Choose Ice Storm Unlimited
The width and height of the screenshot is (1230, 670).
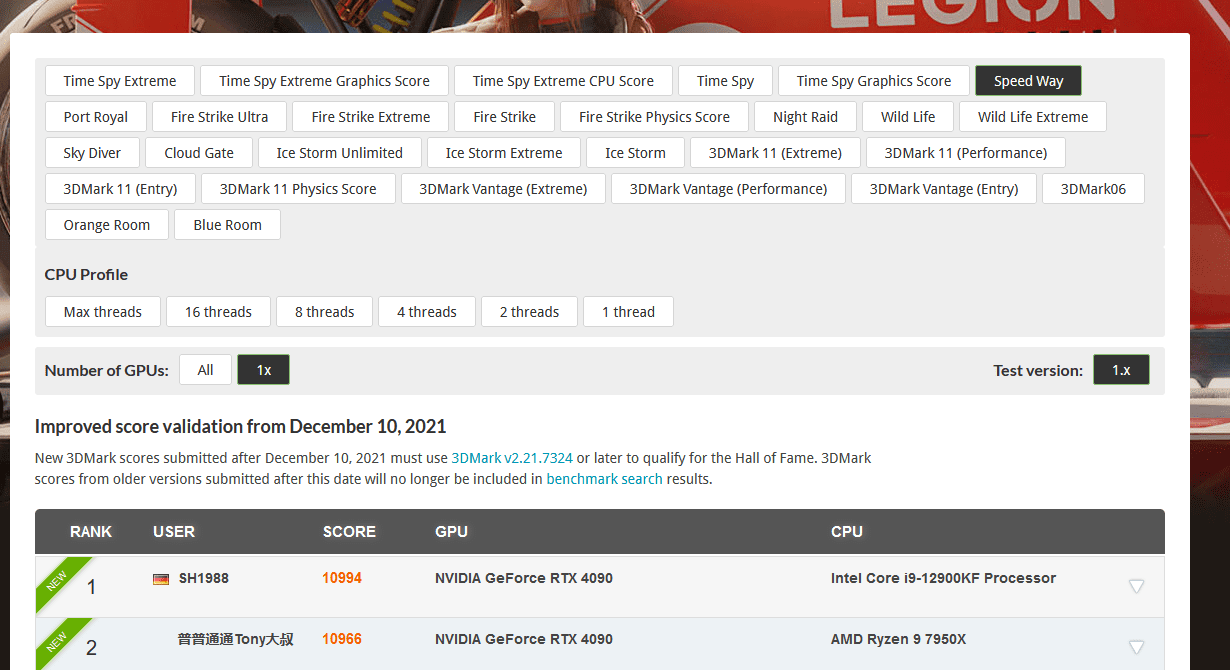pyautogui.click(x=340, y=153)
